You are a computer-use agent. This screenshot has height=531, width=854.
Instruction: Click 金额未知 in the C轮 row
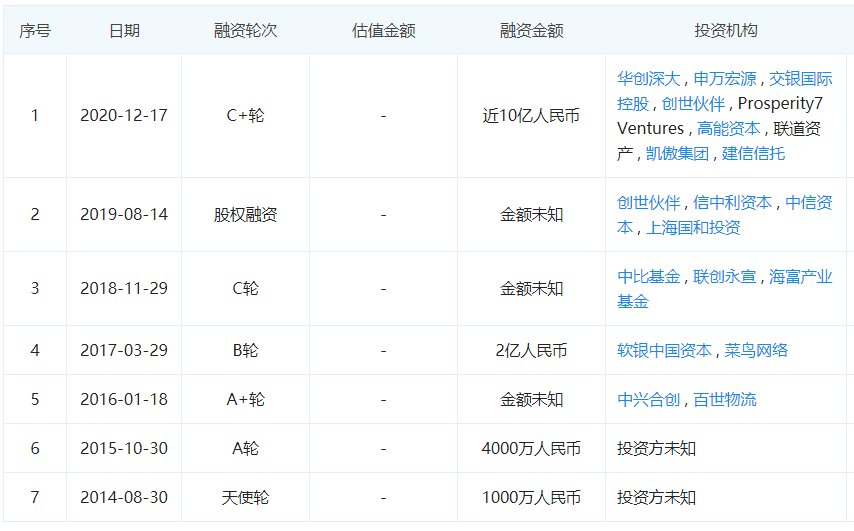[532, 289]
